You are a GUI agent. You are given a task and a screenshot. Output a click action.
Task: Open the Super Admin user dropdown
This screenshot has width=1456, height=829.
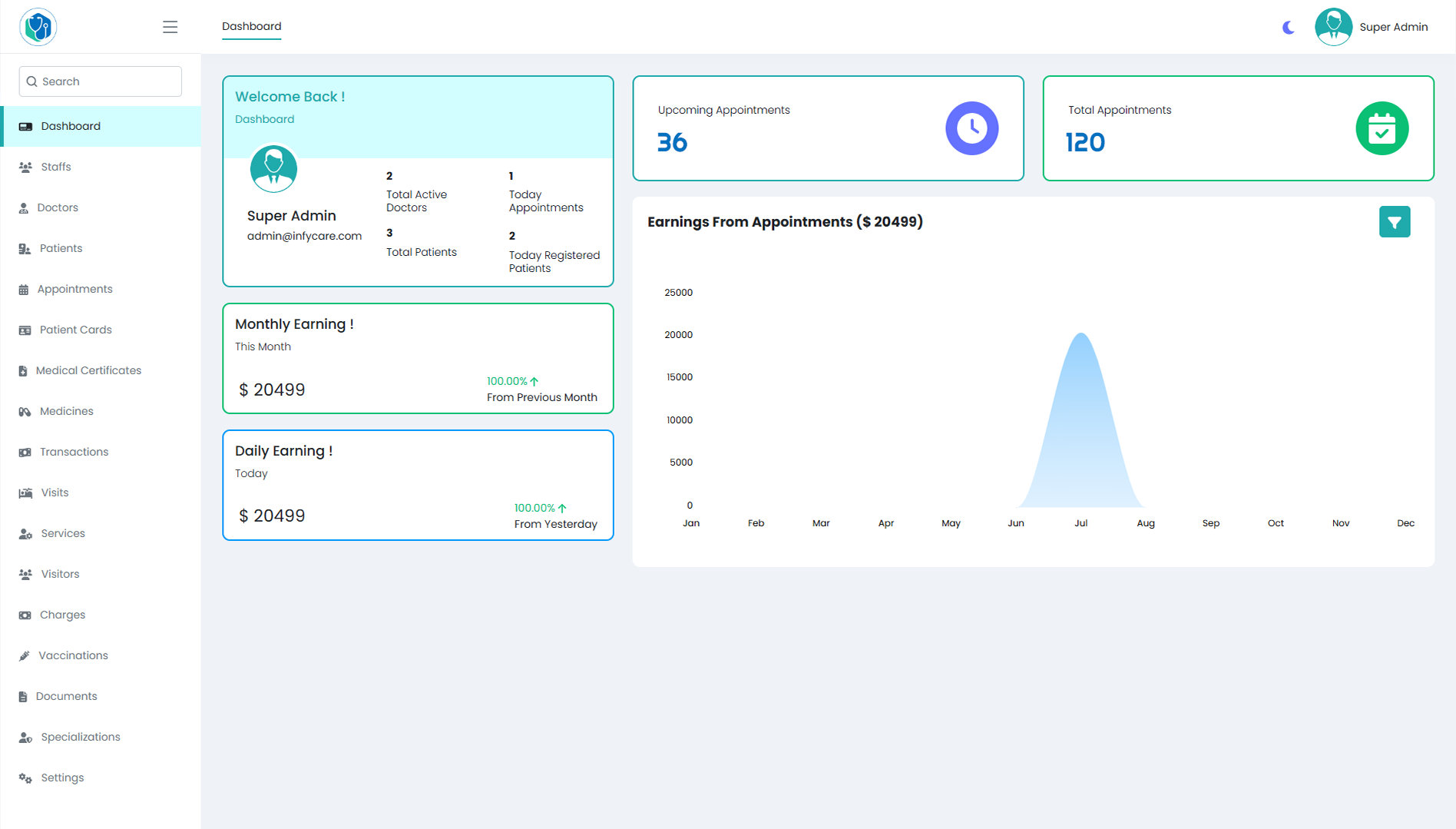[x=1393, y=27]
